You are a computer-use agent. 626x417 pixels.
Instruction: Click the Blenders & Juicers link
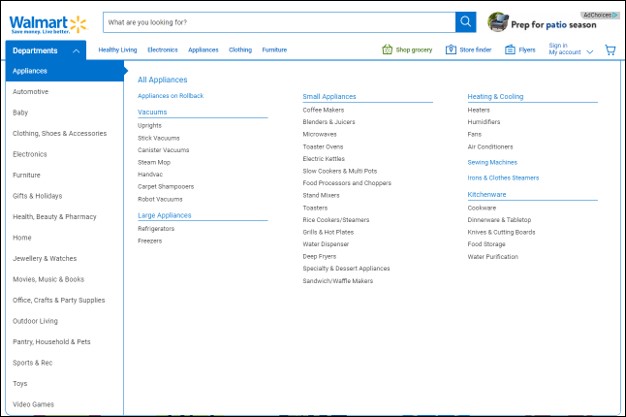[329, 122]
